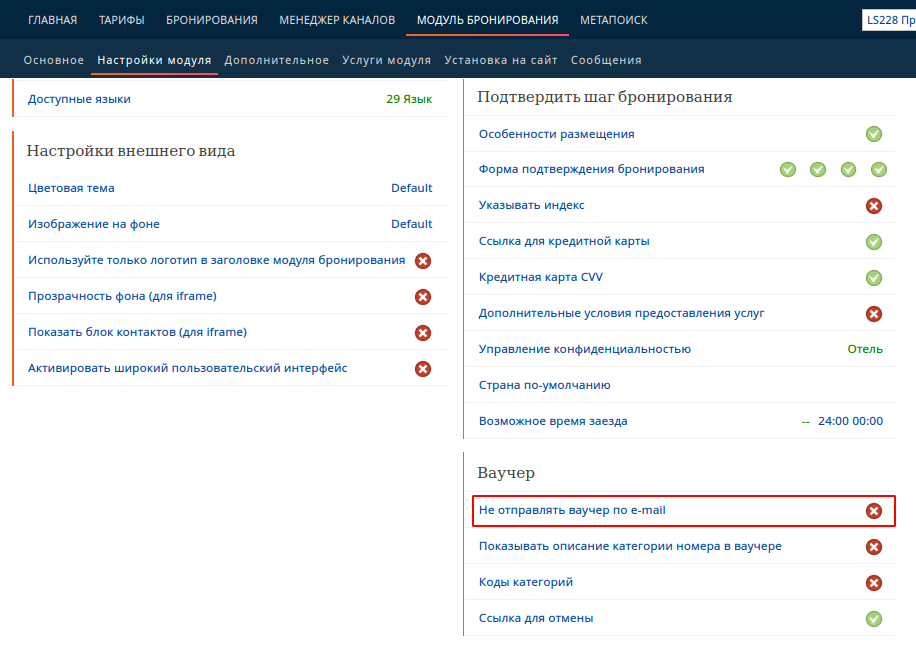Click the green check for Особенности размещения

coord(874,134)
